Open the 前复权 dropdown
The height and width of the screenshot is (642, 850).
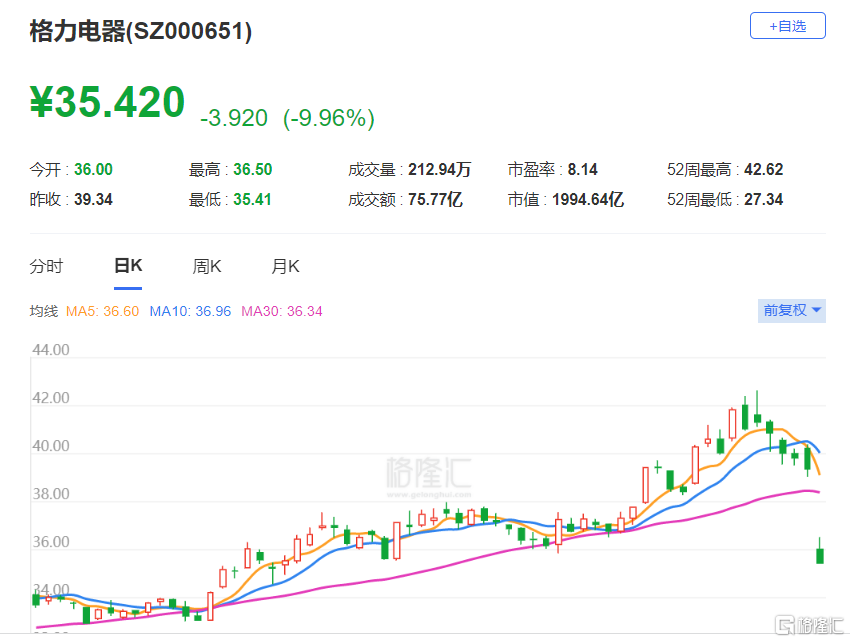[791, 310]
